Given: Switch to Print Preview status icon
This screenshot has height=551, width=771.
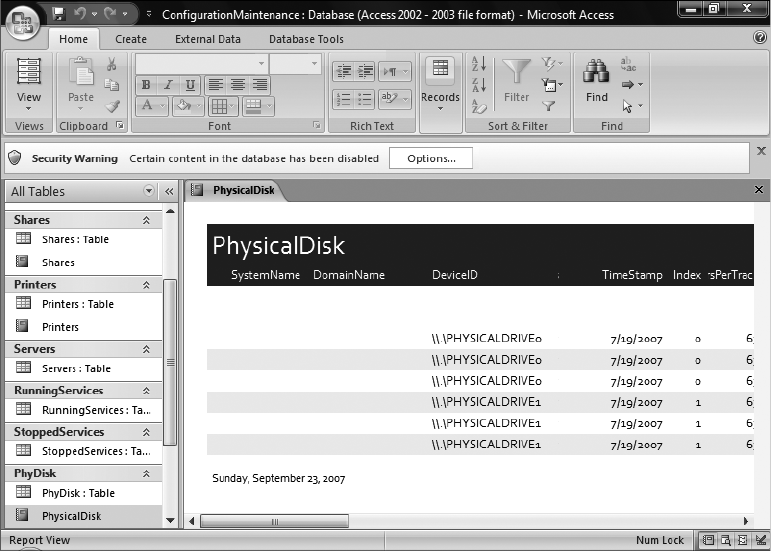Looking at the screenshot, I should 726,540.
